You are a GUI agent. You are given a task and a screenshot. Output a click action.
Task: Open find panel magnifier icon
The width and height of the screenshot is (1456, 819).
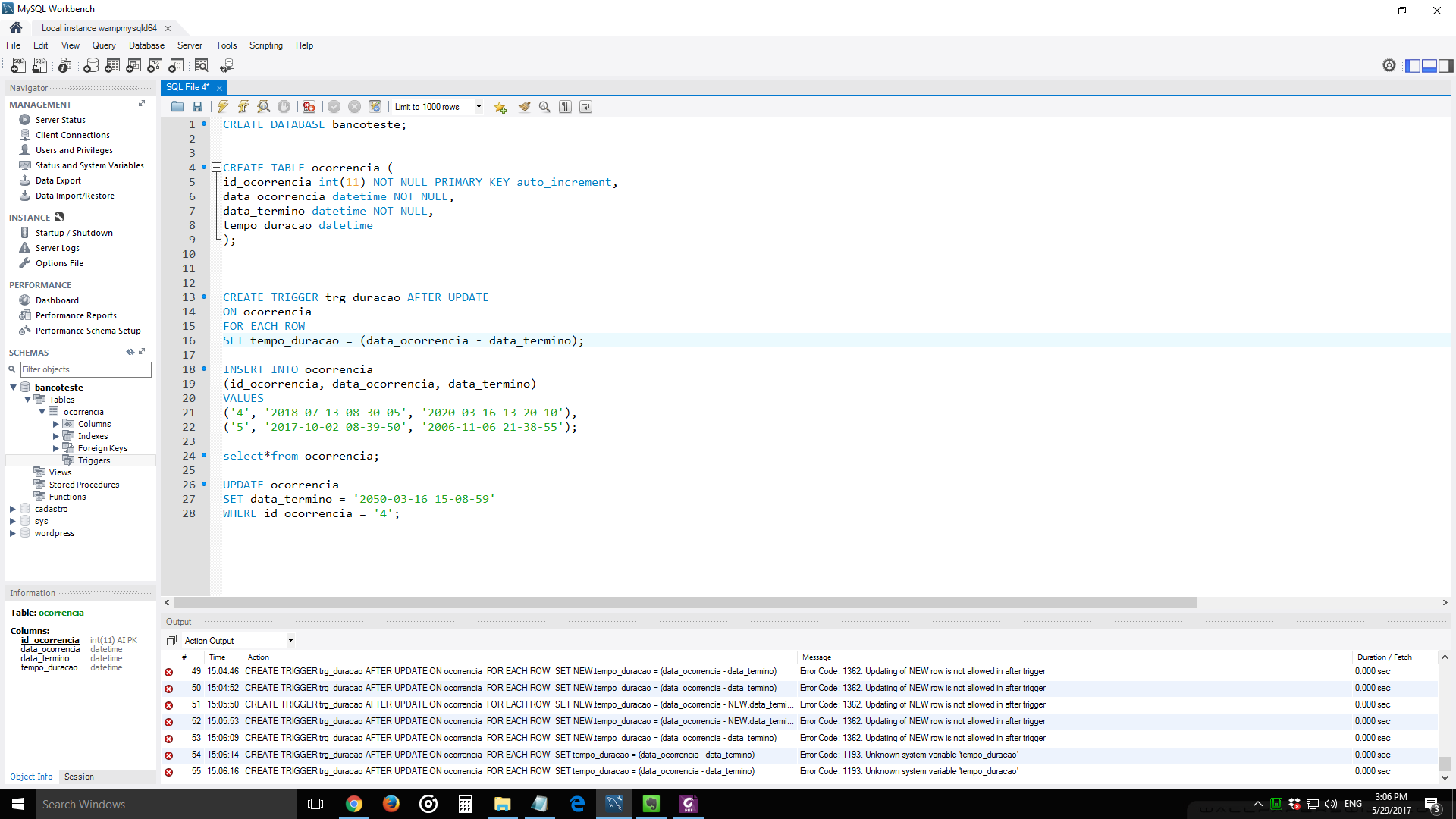tap(544, 107)
